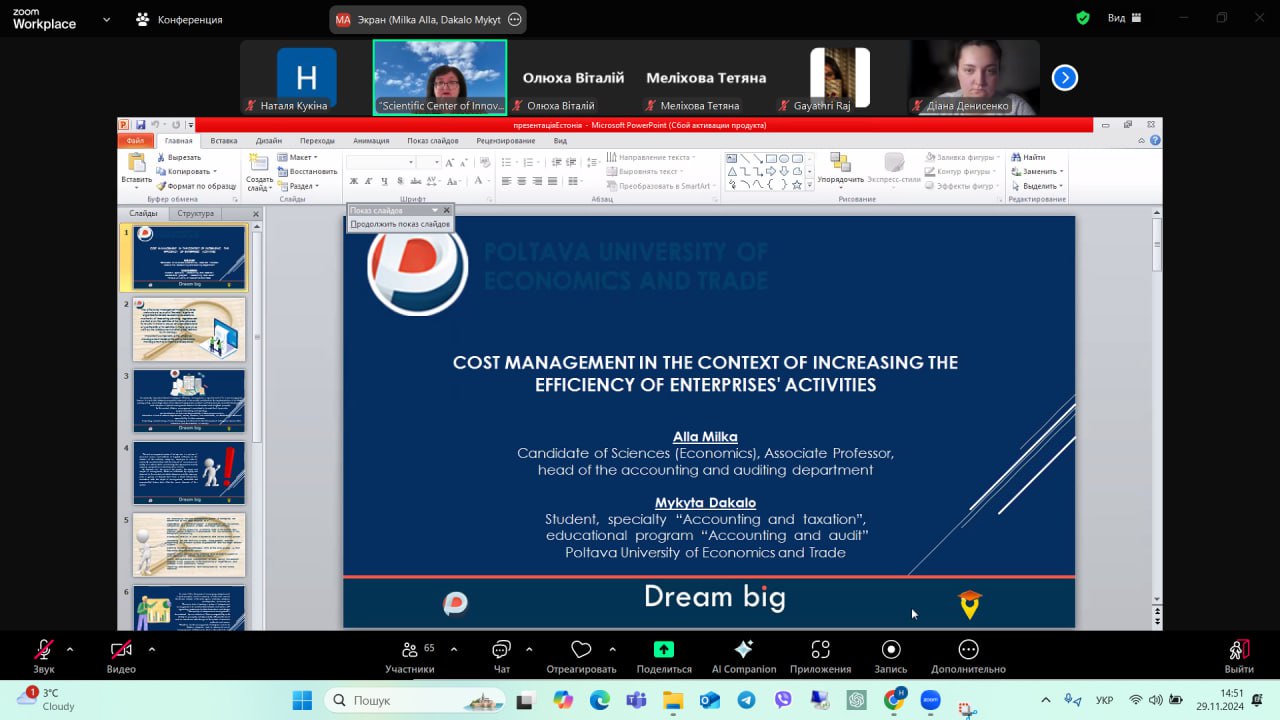Open the Zoom Участники participants panel
1280x720 pixels.
409,650
